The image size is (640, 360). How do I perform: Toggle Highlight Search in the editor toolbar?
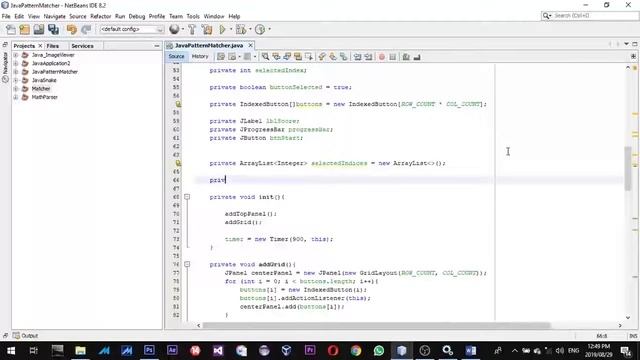pos(298,57)
